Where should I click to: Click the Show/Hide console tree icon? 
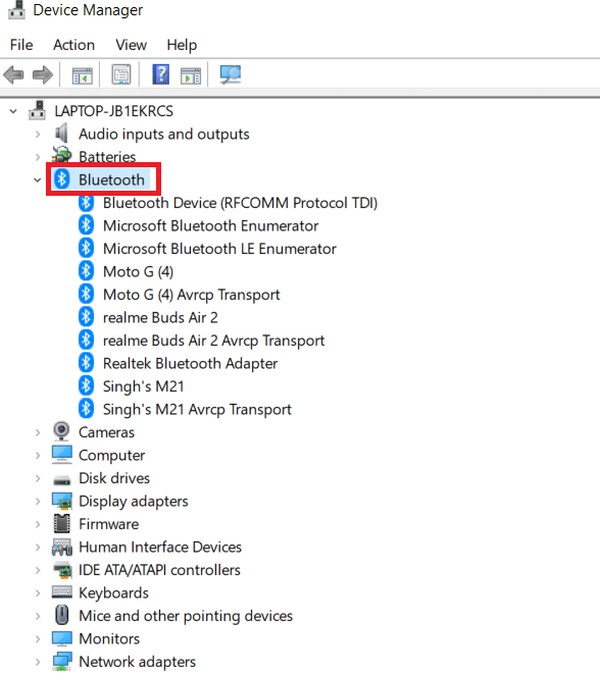82,76
